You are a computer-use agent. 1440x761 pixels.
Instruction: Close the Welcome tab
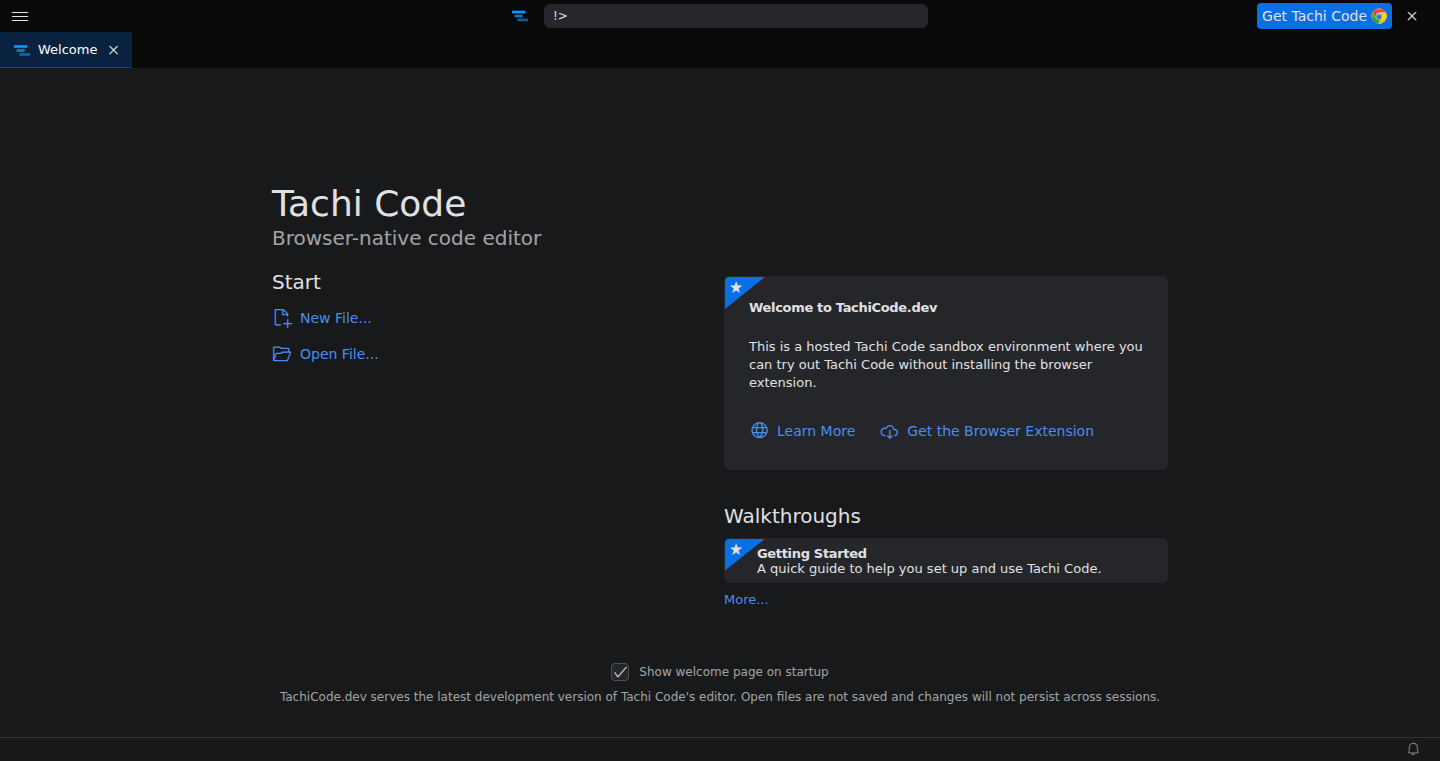[113, 50]
